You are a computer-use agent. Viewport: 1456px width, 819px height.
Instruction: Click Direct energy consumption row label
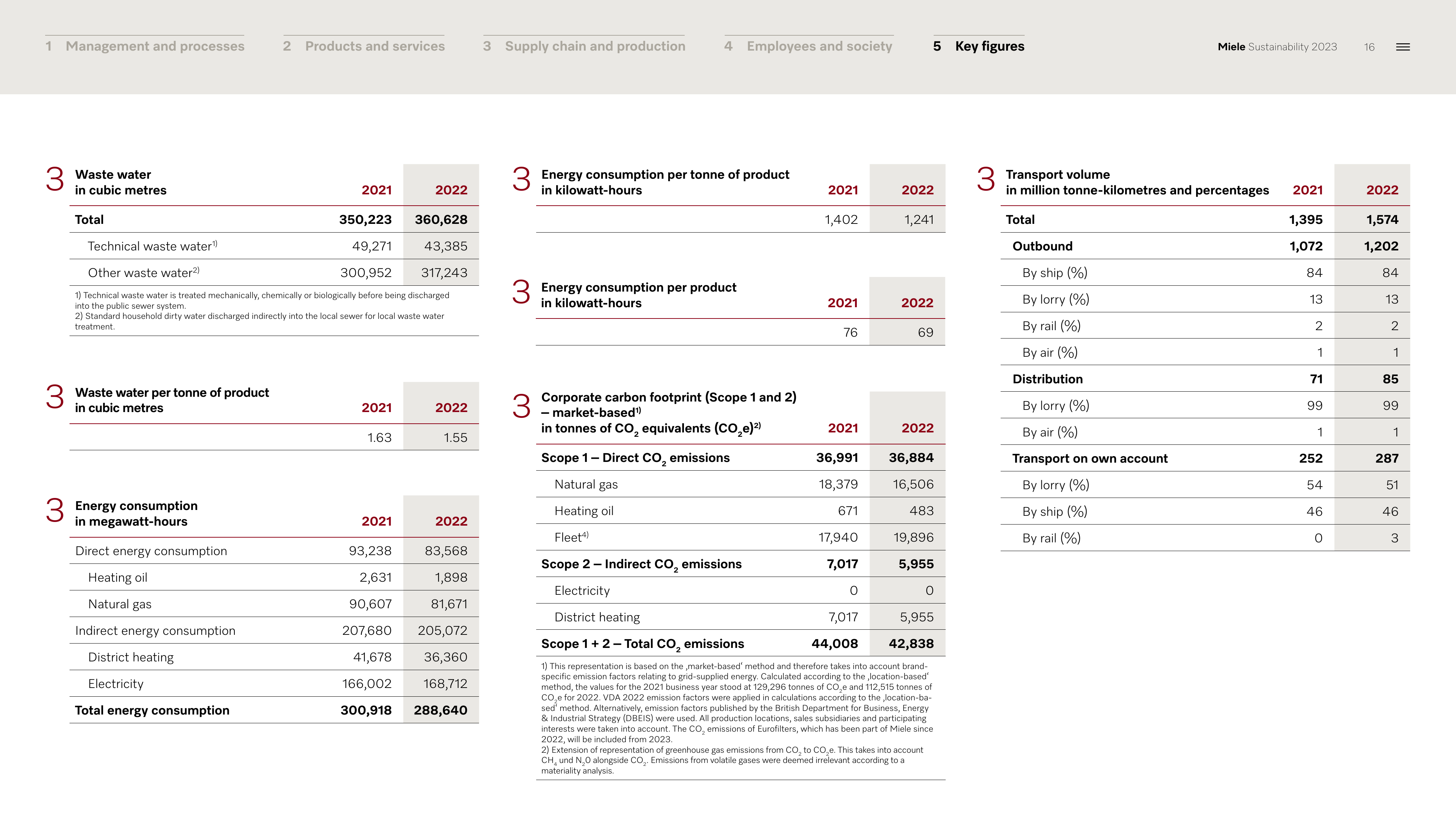tap(151, 551)
